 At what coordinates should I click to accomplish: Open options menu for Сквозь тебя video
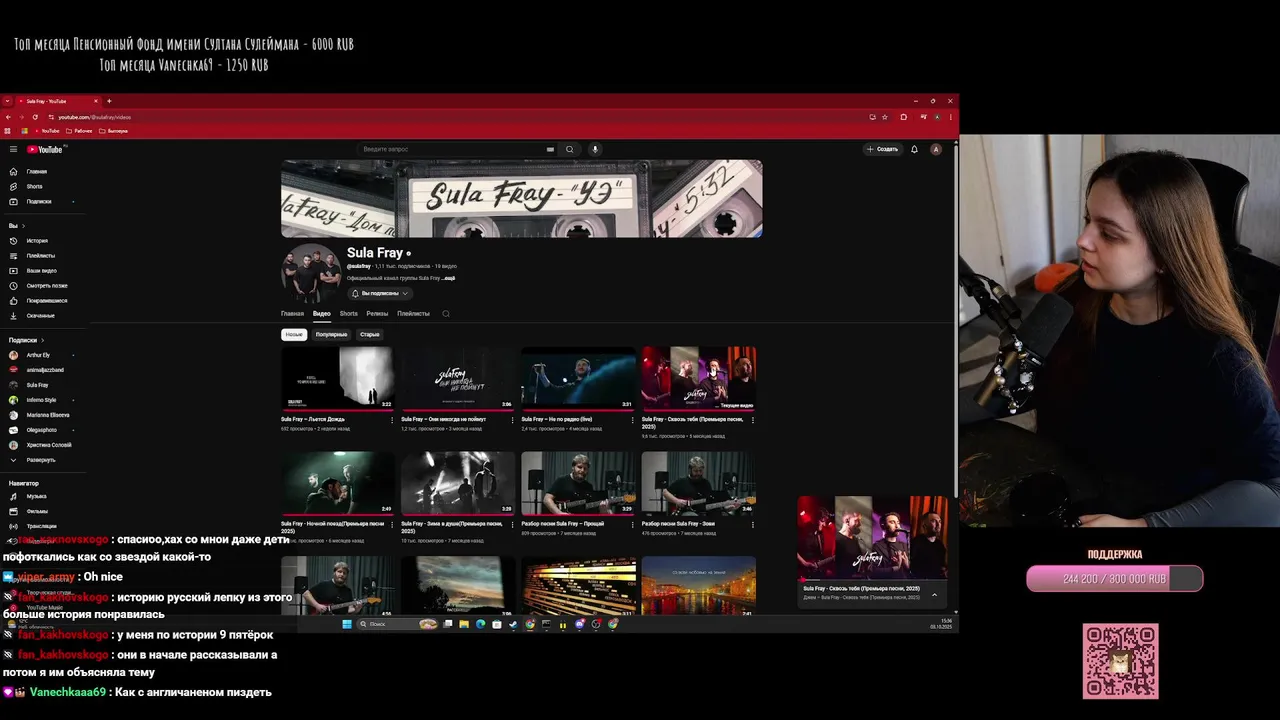pyautogui.click(x=752, y=420)
